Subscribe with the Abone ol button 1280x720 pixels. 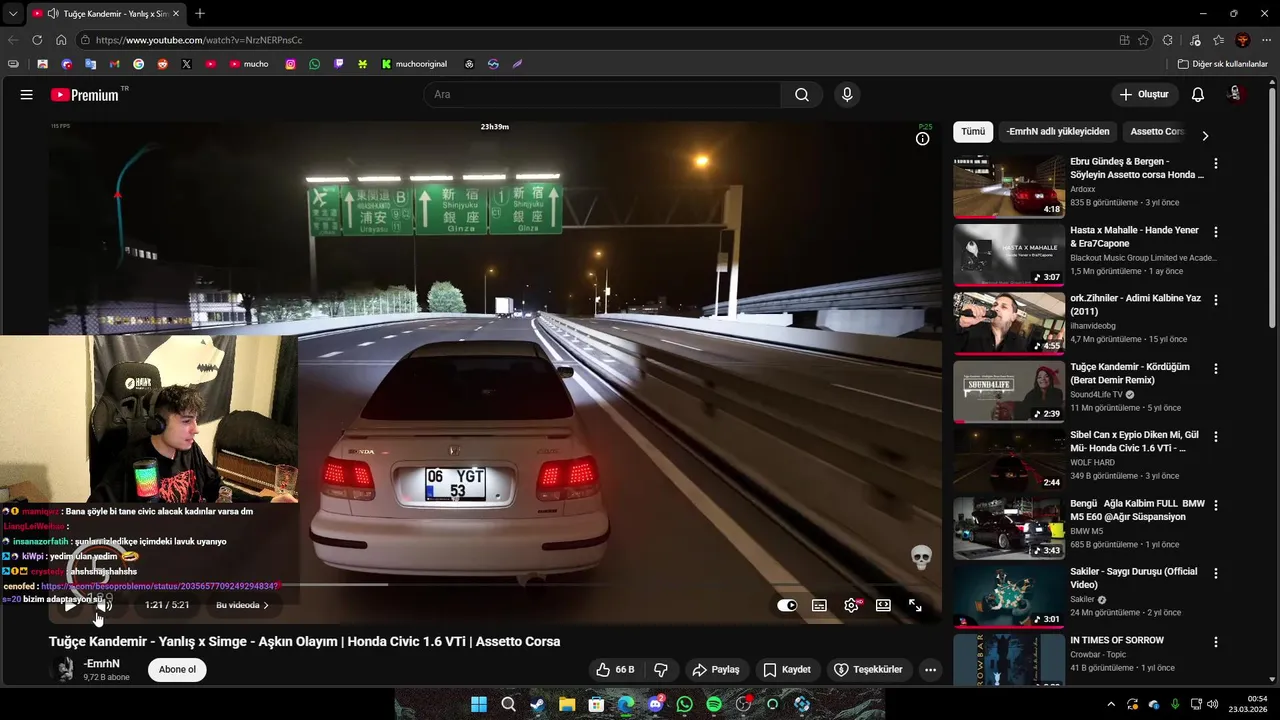(x=177, y=670)
